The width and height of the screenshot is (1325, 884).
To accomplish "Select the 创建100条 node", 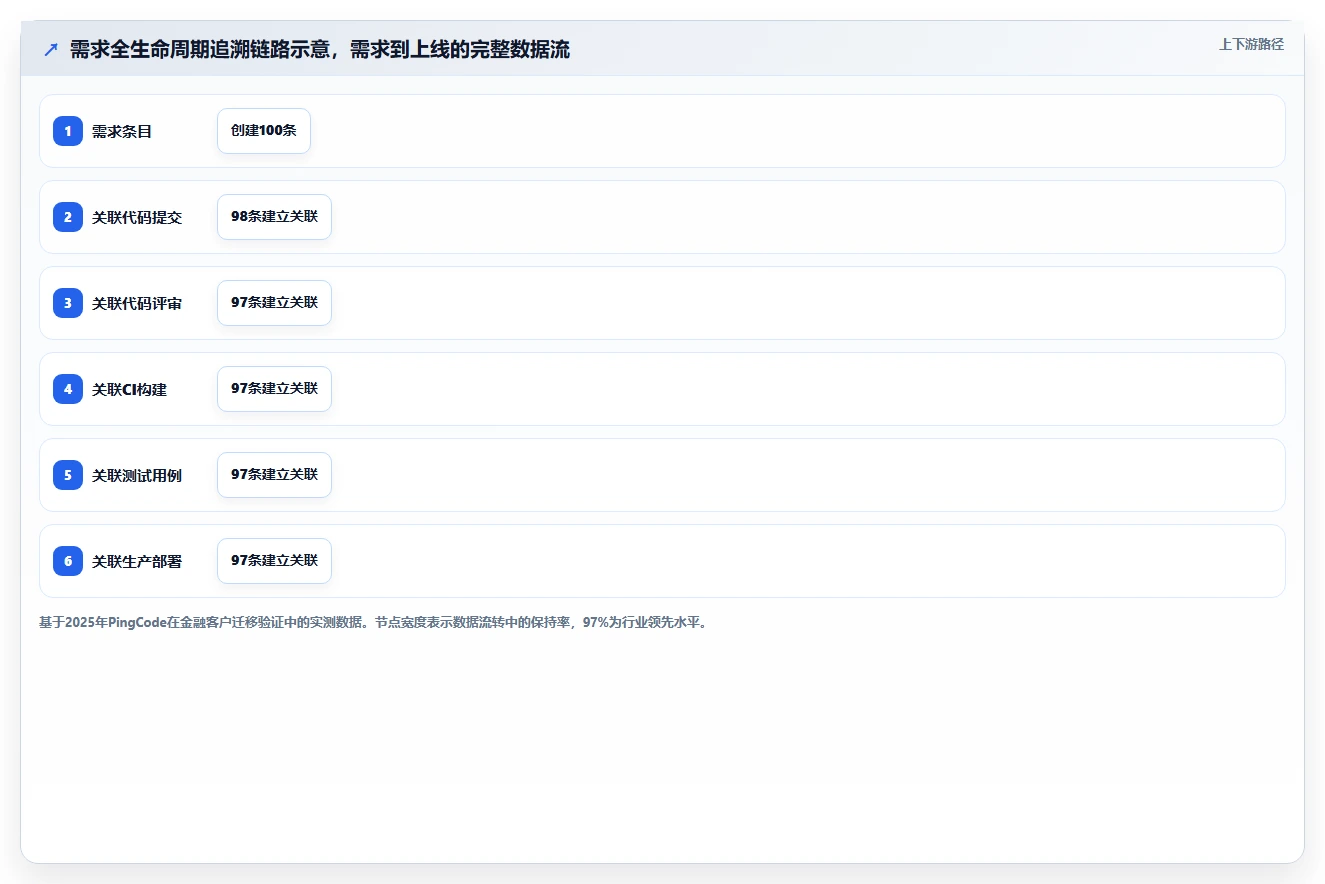I will tap(264, 131).
